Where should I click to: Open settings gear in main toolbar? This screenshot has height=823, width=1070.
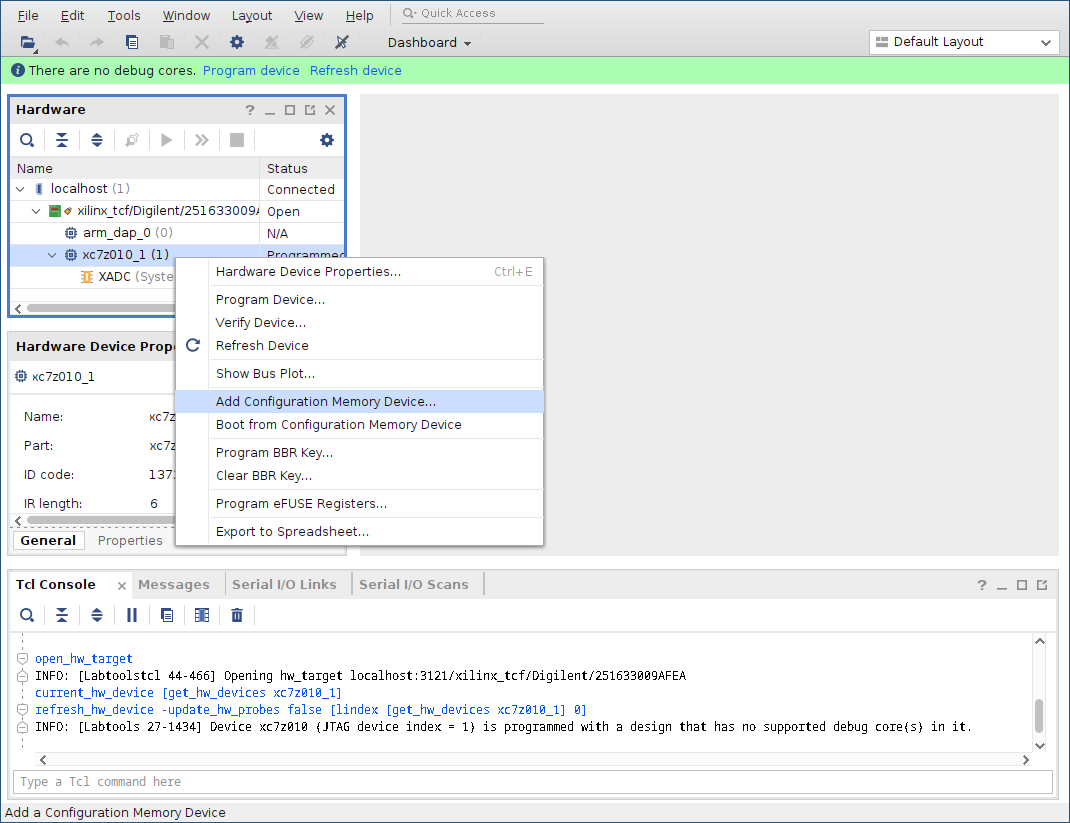point(237,42)
